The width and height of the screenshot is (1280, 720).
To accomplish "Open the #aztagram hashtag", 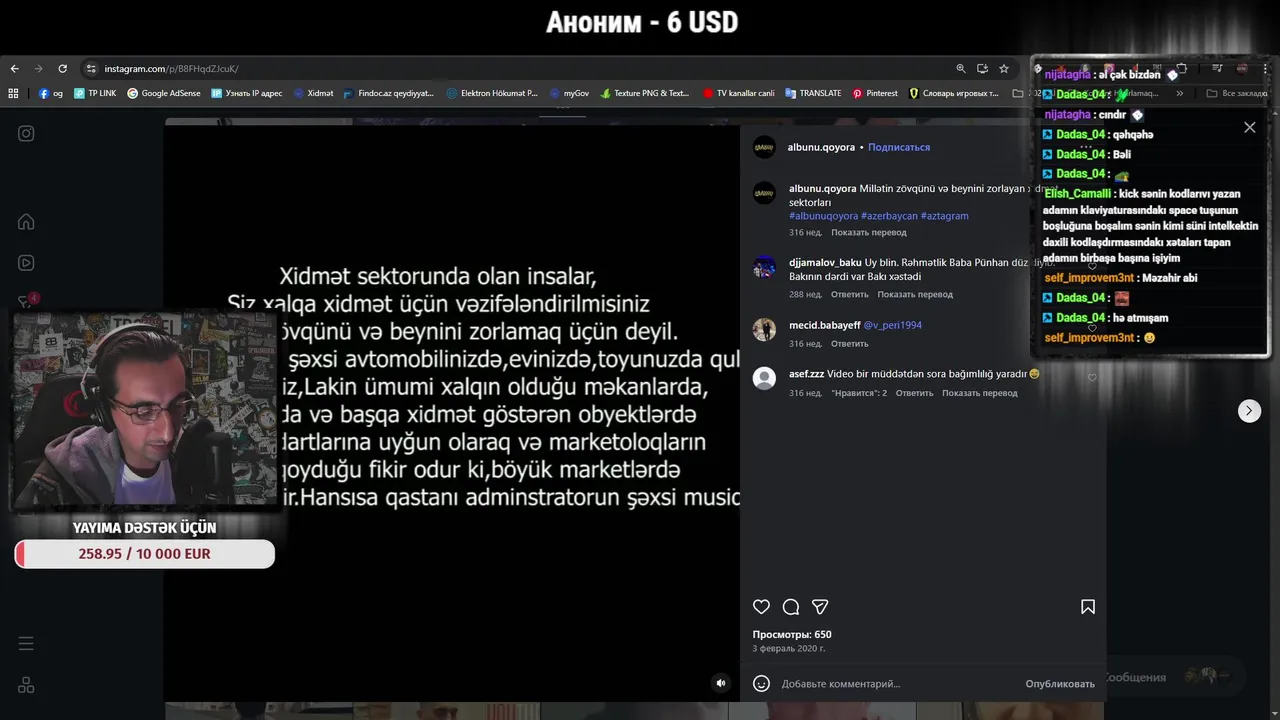I will click(x=945, y=216).
